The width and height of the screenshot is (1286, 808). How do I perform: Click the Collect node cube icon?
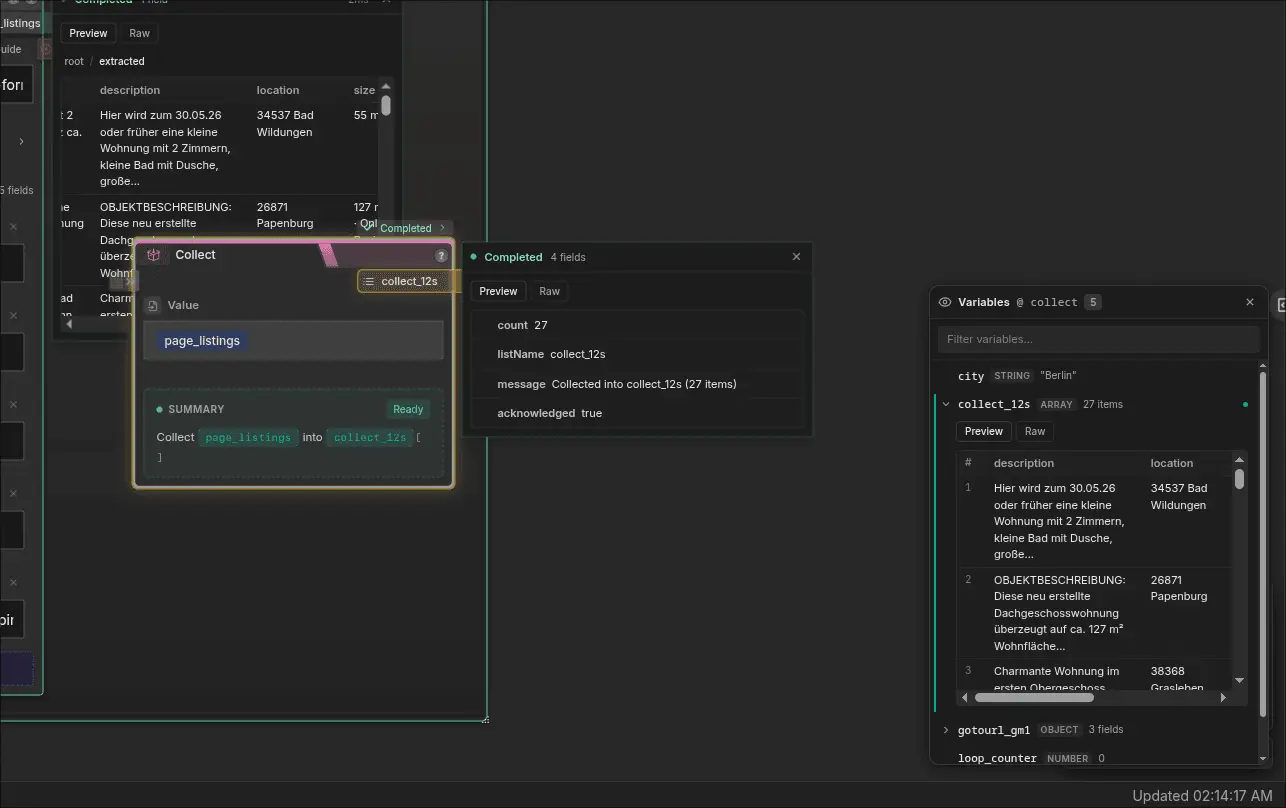click(x=153, y=255)
